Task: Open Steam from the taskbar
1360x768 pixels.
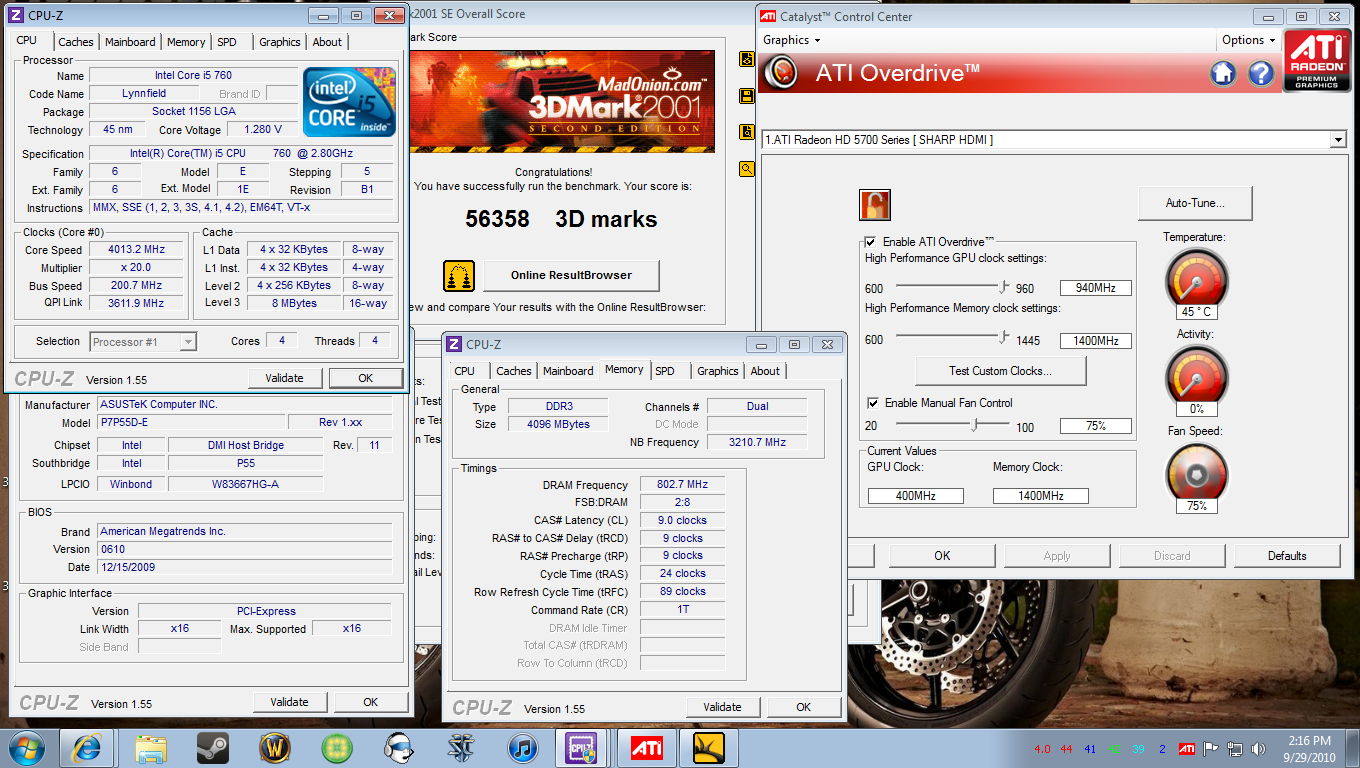Action: [x=212, y=747]
